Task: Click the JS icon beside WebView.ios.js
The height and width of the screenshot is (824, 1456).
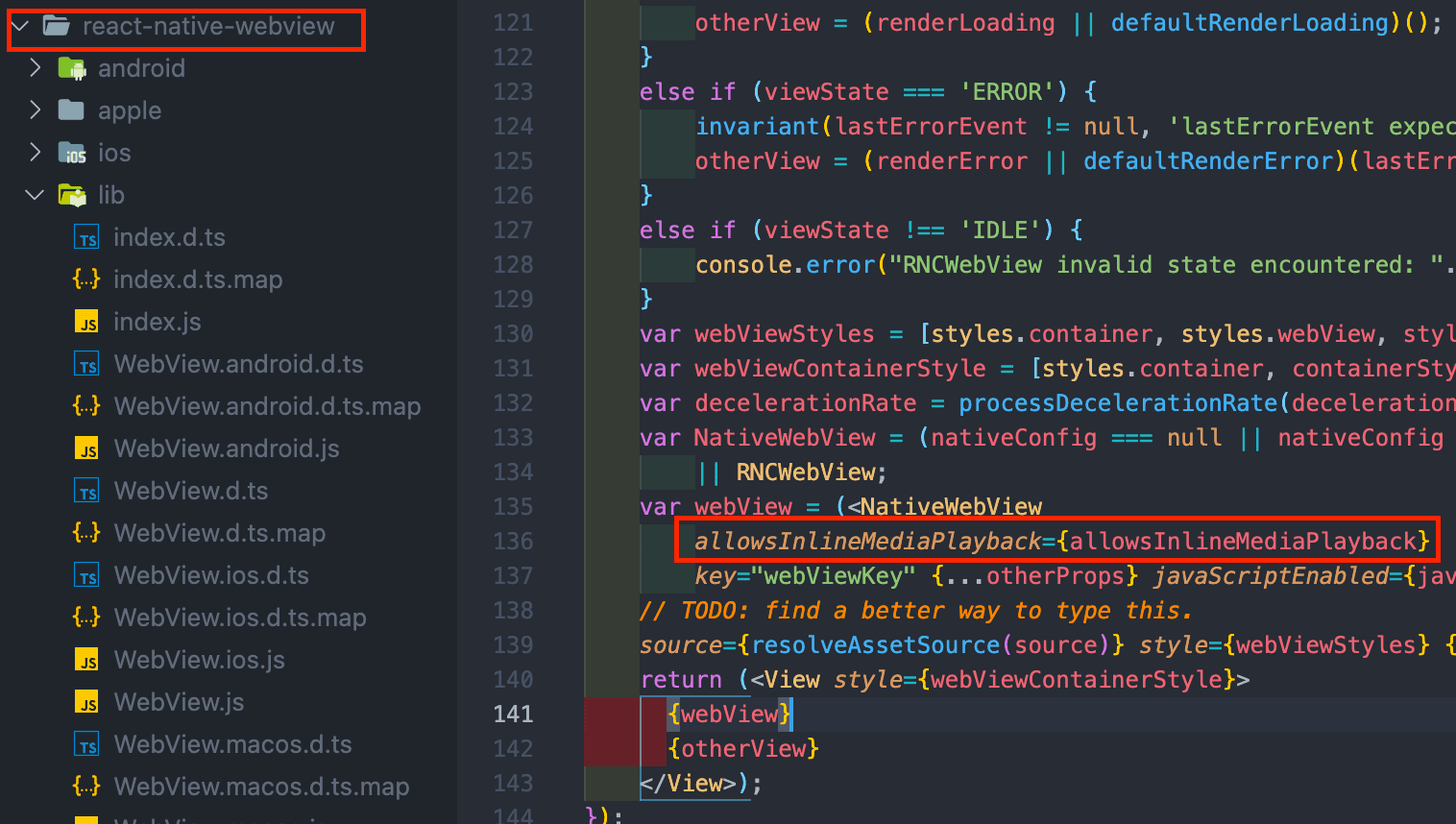Action: pos(86,660)
